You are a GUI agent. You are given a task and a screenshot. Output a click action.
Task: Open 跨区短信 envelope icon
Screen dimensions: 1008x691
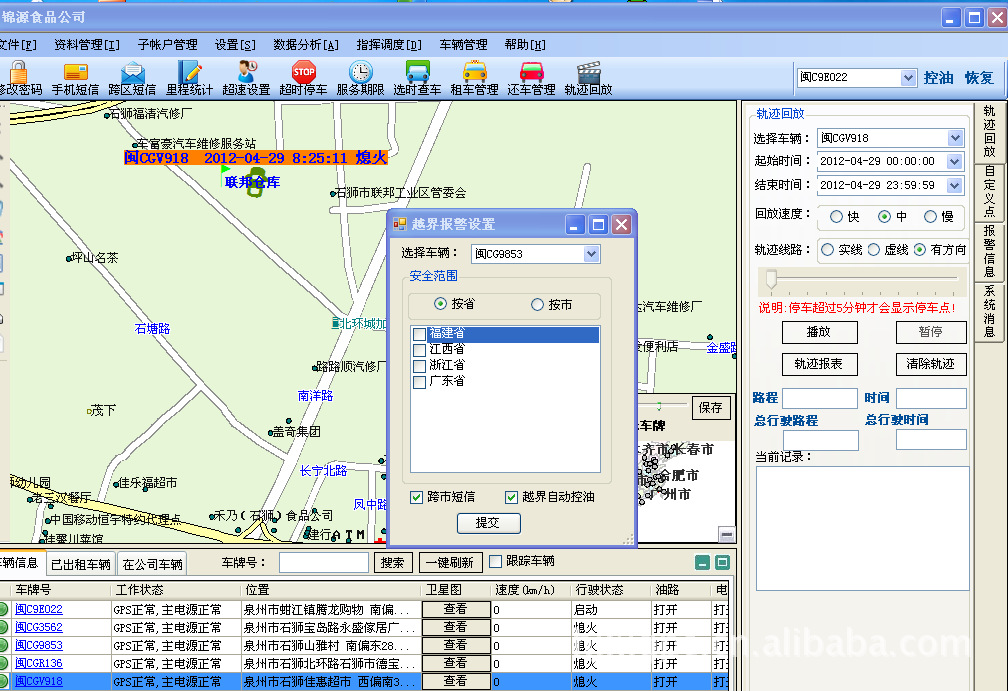[133, 73]
